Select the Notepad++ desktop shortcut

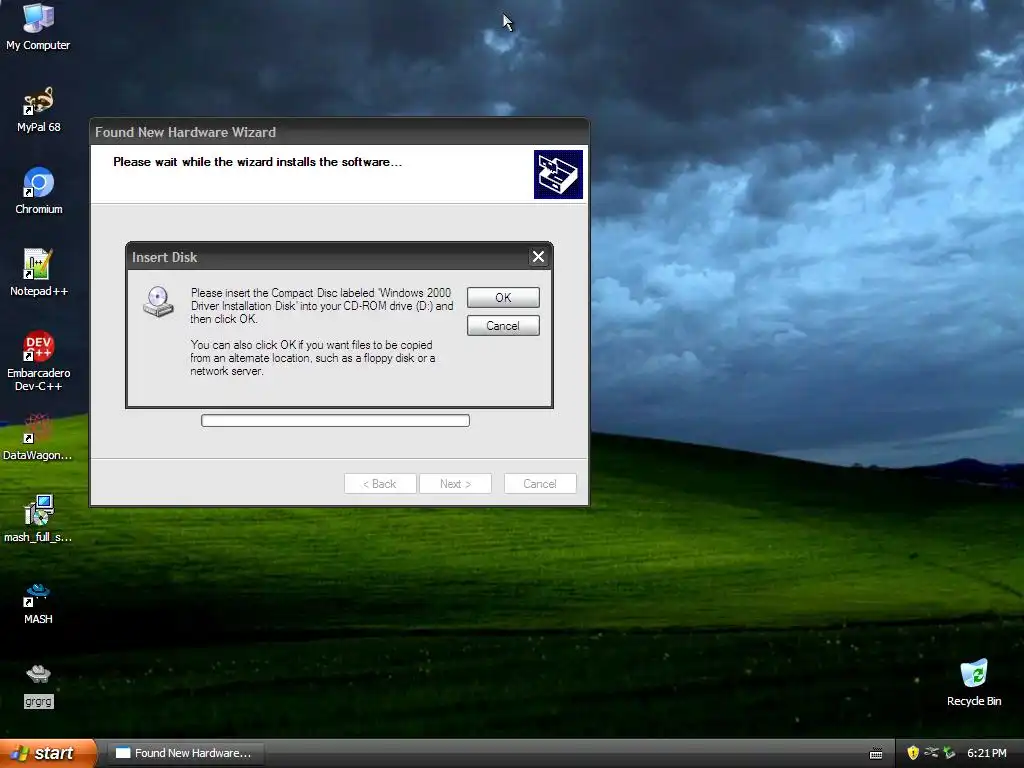click(x=39, y=273)
